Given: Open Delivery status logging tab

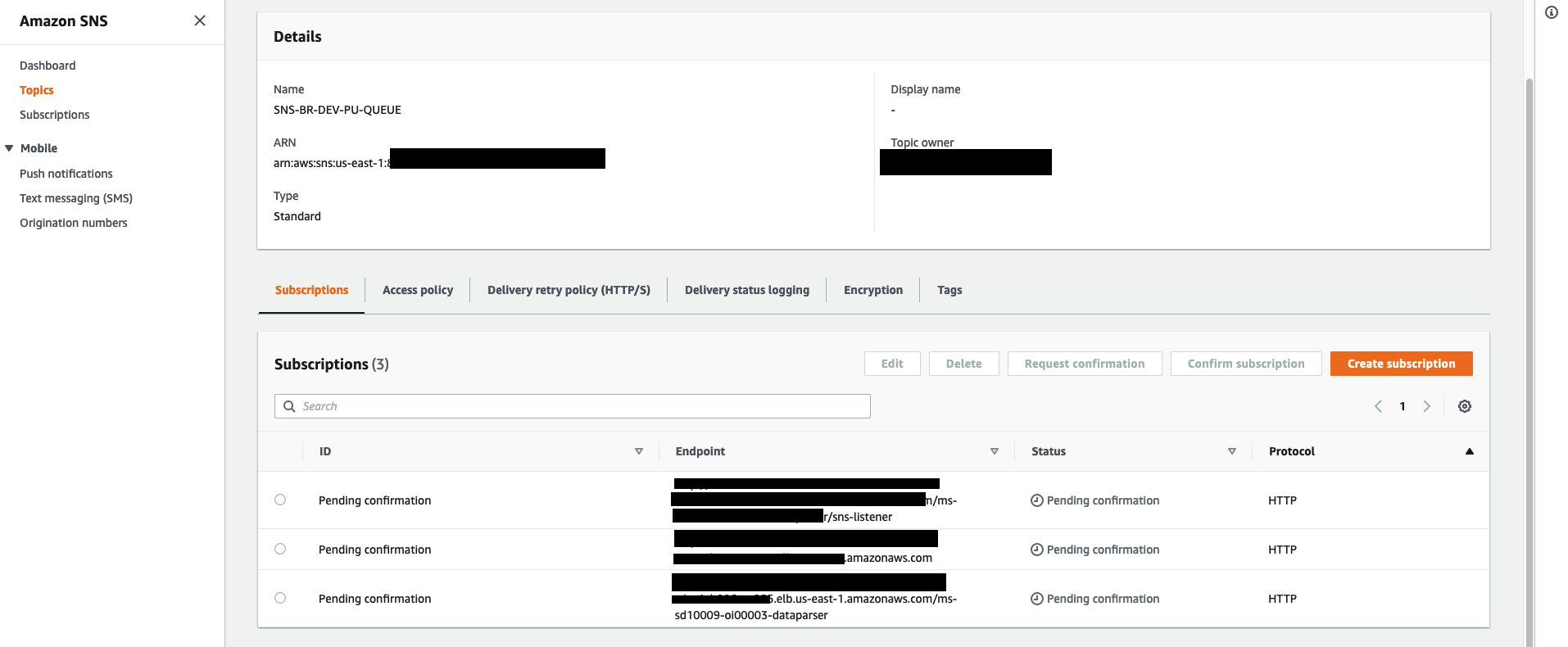Looking at the screenshot, I should 747,290.
